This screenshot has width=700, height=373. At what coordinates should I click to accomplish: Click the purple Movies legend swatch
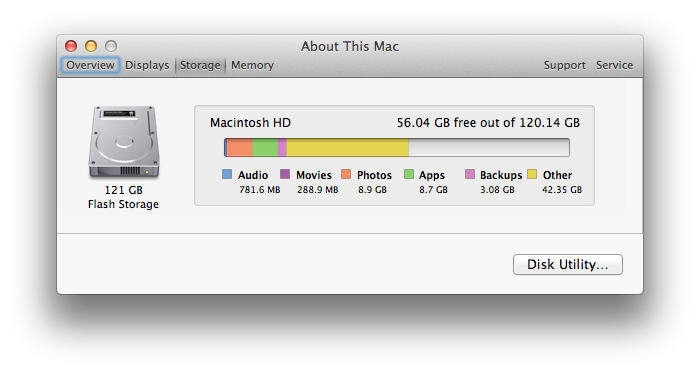285,174
